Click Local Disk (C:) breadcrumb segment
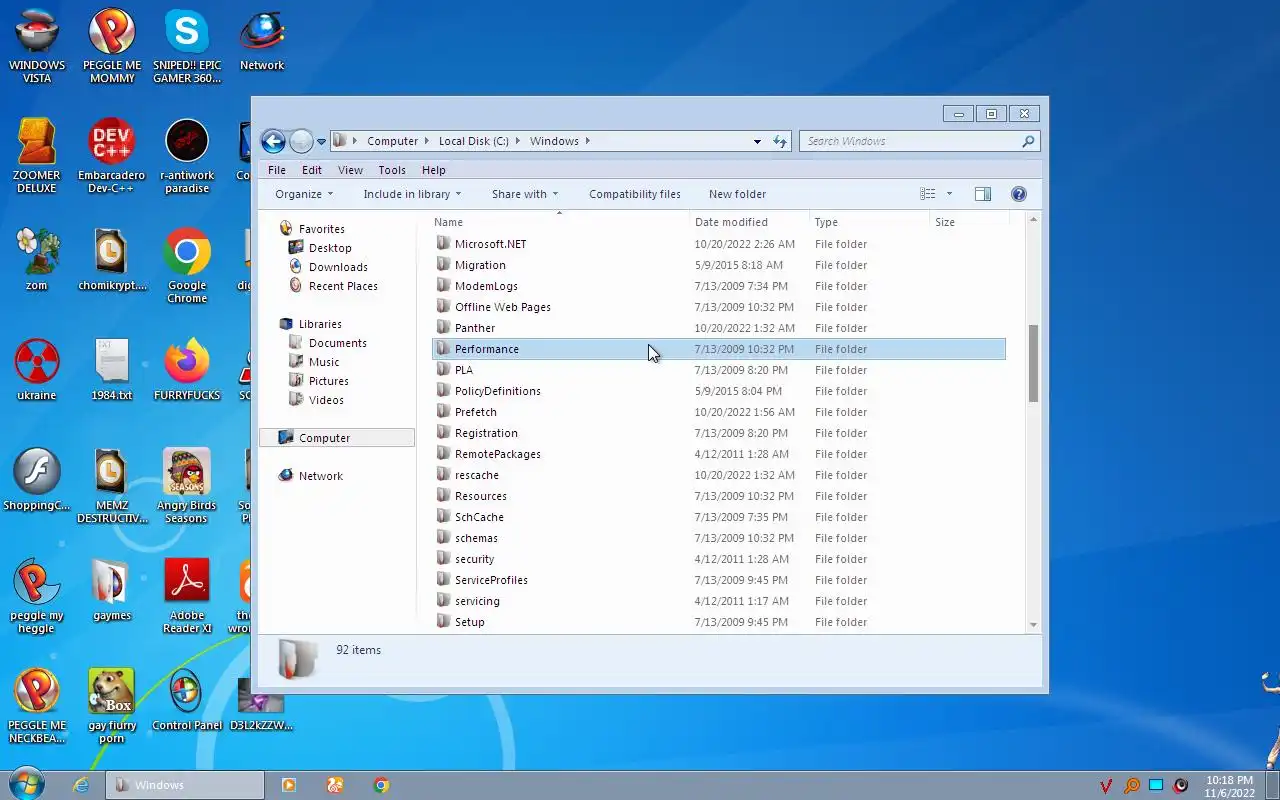The image size is (1280, 800). point(474,141)
